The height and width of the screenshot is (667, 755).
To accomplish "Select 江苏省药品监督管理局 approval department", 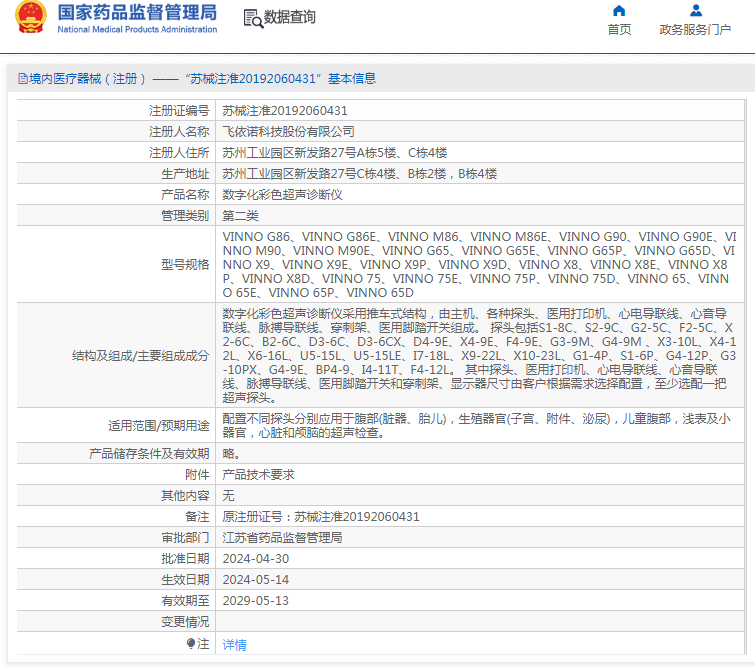I will point(282,537).
